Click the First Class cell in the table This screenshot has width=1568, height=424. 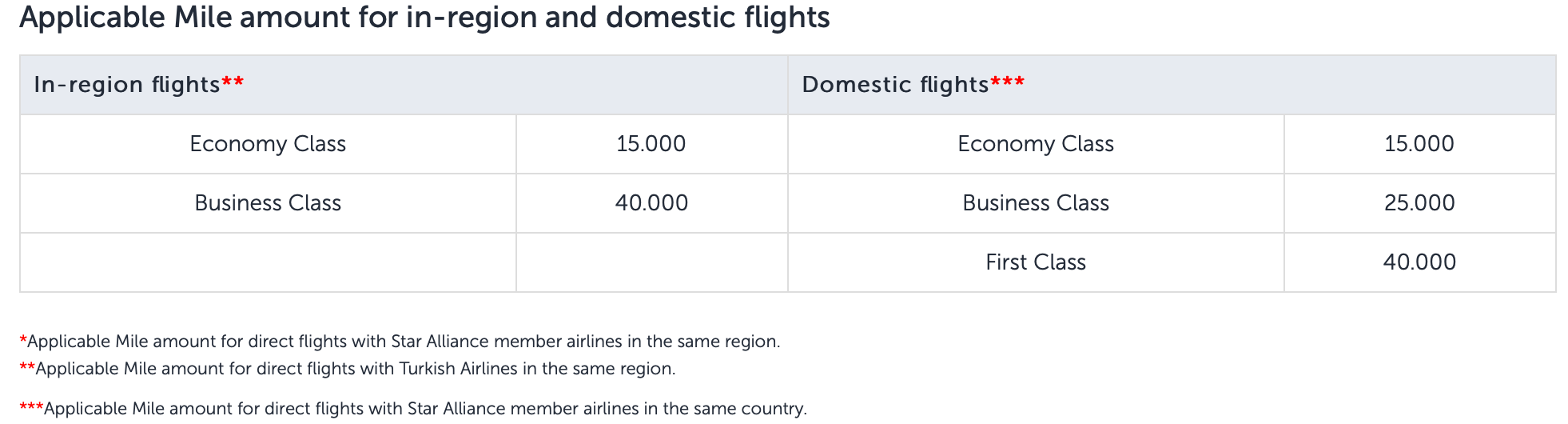[1036, 262]
